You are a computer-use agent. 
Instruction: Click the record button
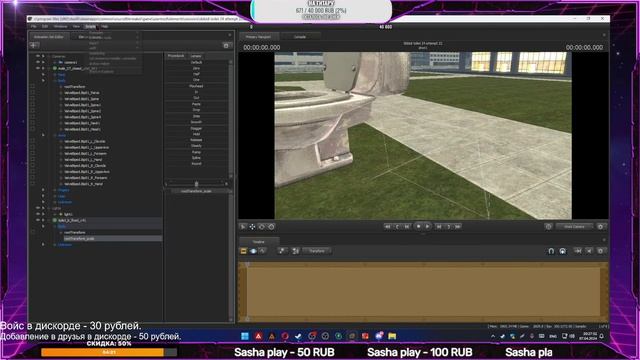tap(418, 227)
